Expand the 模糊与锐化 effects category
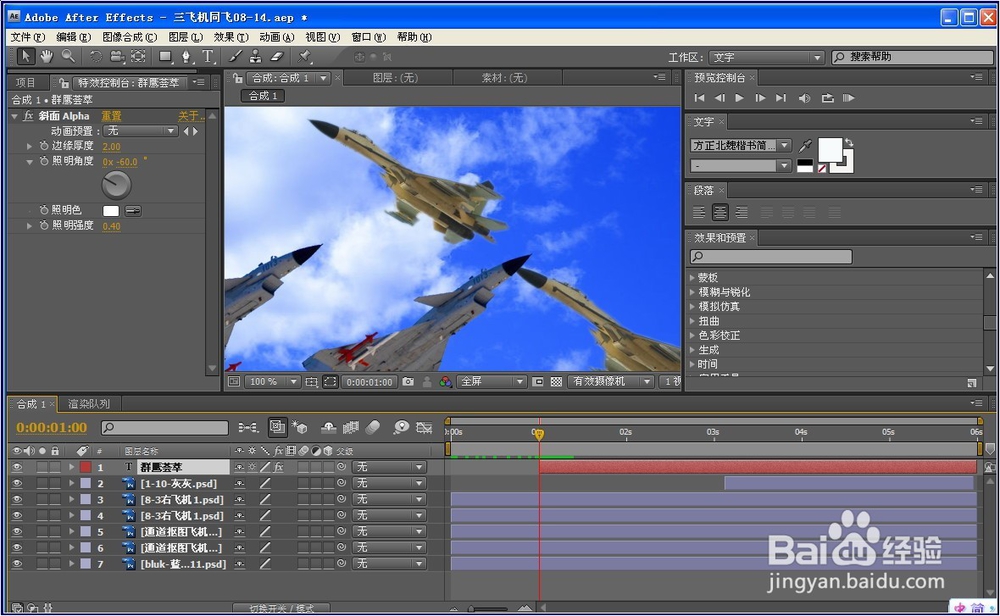Image resolution: width=1000 pixels, height=616 pixels. pyautogui.click(x=693, y=292)
